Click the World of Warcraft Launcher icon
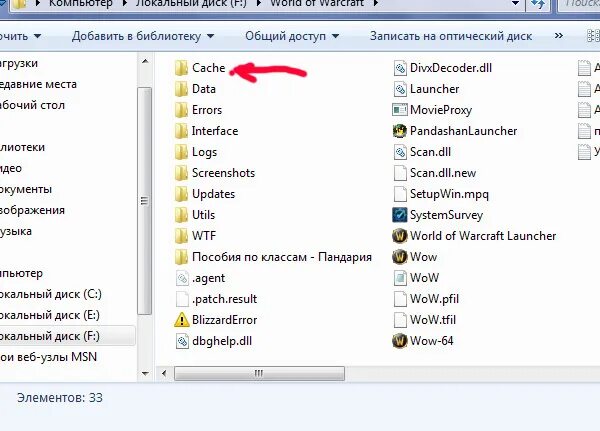This screenshot has height=431, width=600. pos(399,236)
